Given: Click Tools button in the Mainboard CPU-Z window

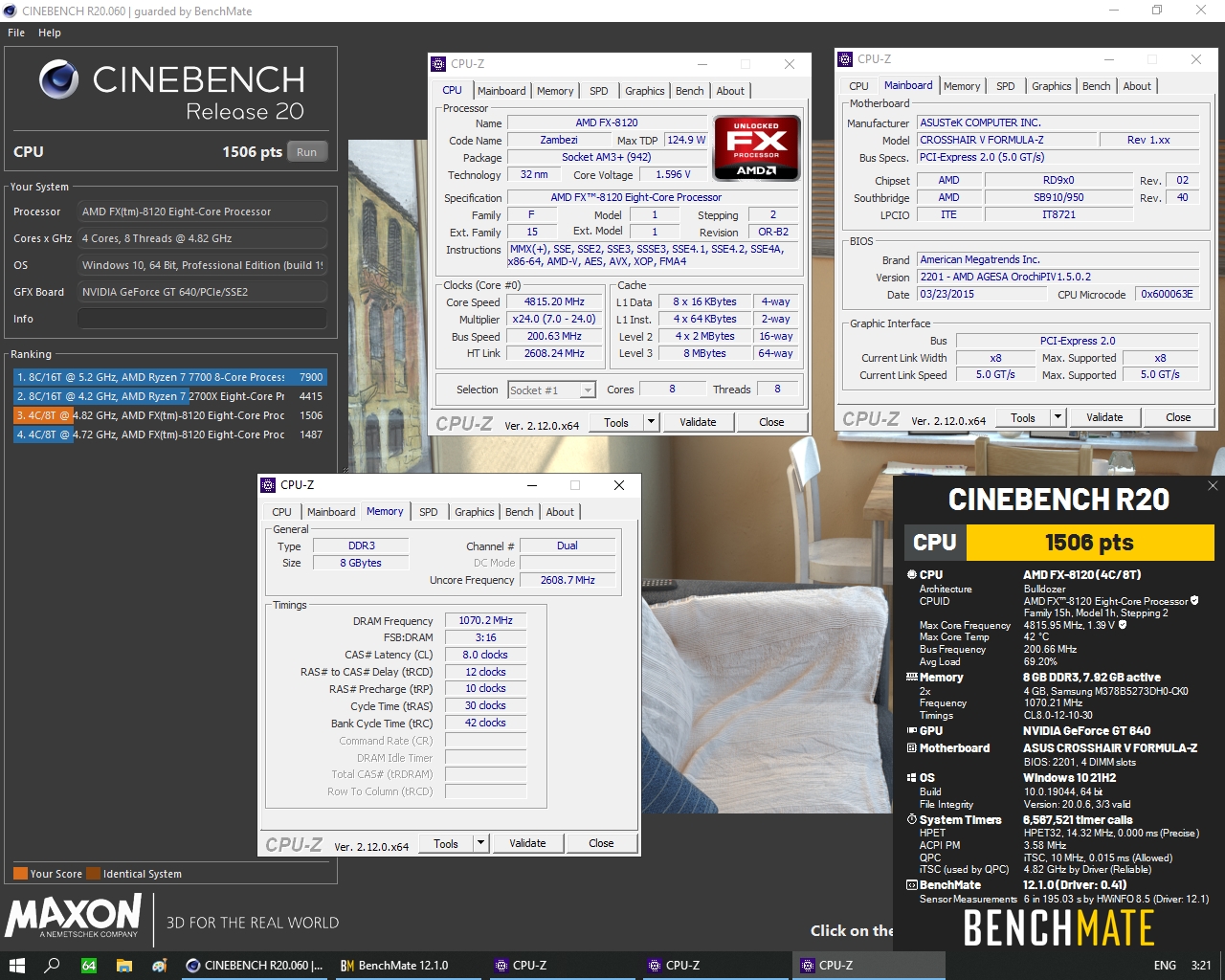Looking at the screenshot, I should 1023,417.
